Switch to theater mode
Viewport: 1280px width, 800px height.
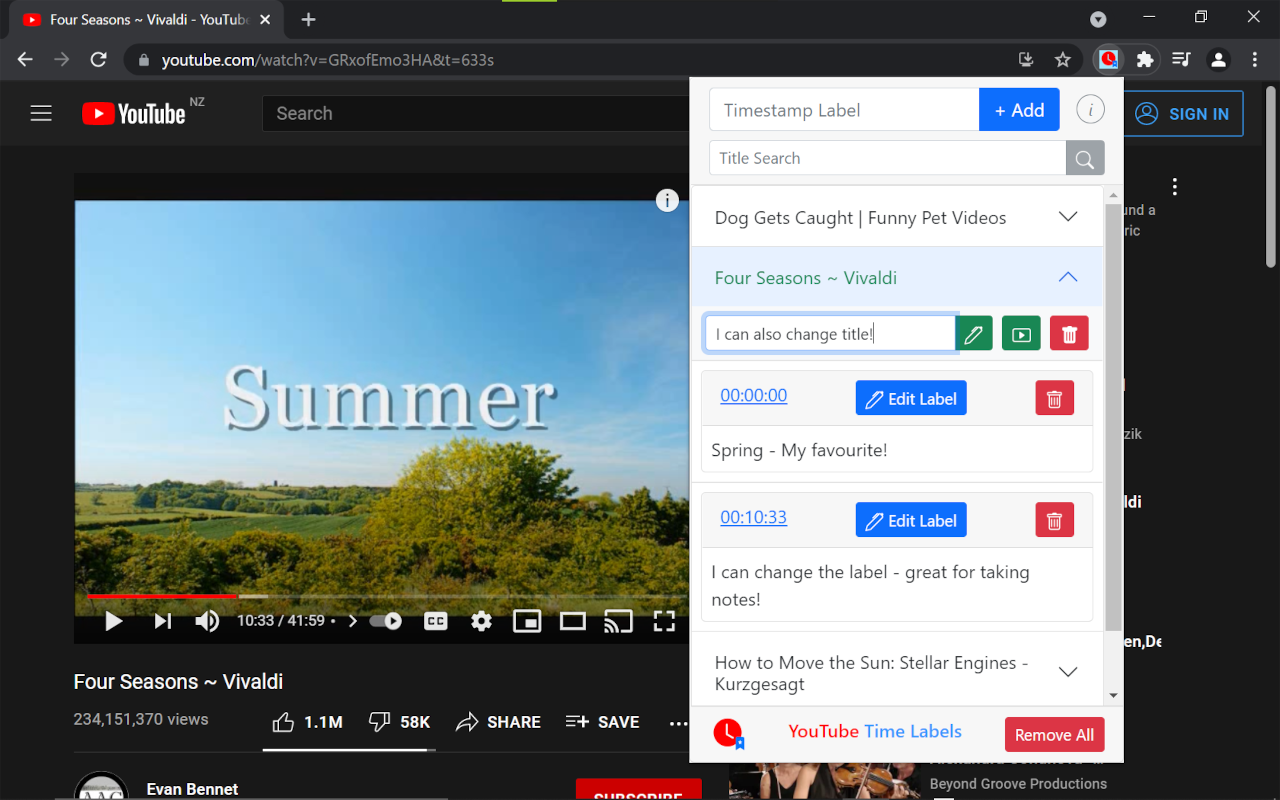tap(573, 622)
